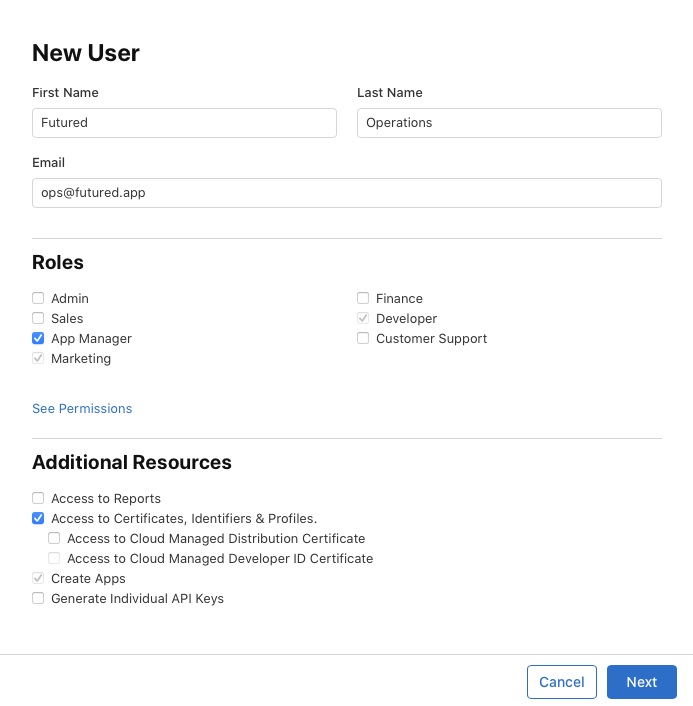Uncheck Access to Certificates, Identifiers & Profiles
Image resolution: width=693 pixels, height=706 pixels.
pyautogui.click(x=38, y=518)
